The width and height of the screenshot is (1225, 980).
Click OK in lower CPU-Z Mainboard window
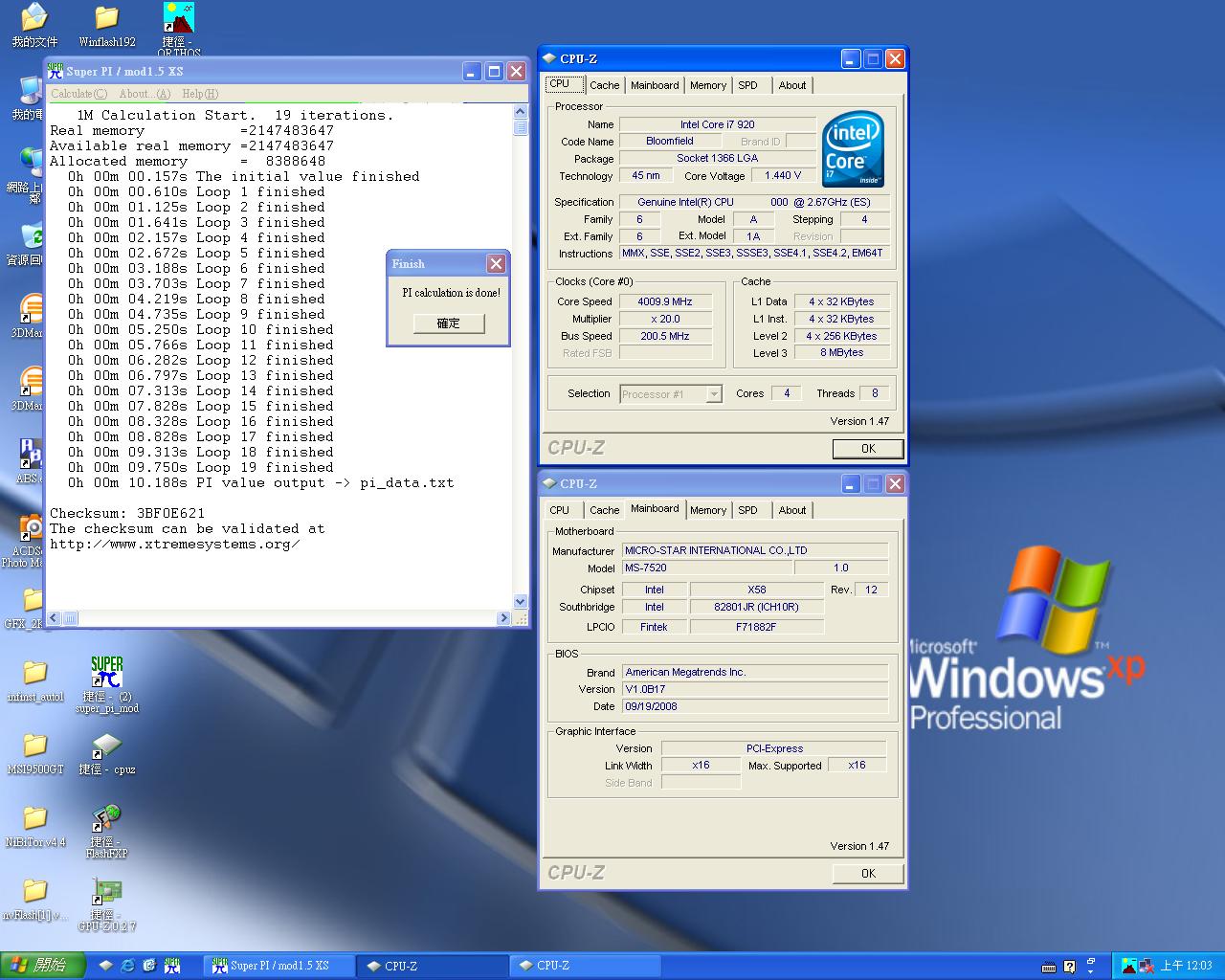868,873
